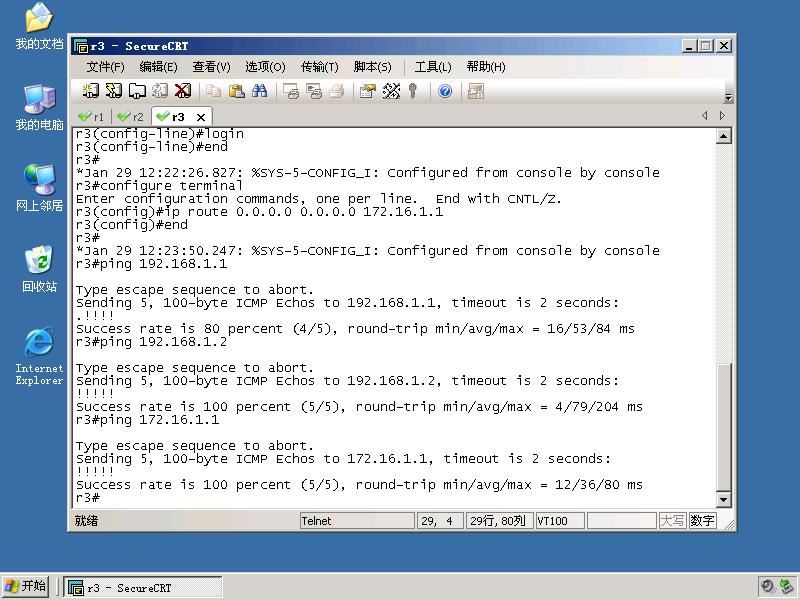This screenshot has width=800, height=600.
Task: Launch Internet Explorer desktop icon
Action: (x=39, y=356)
